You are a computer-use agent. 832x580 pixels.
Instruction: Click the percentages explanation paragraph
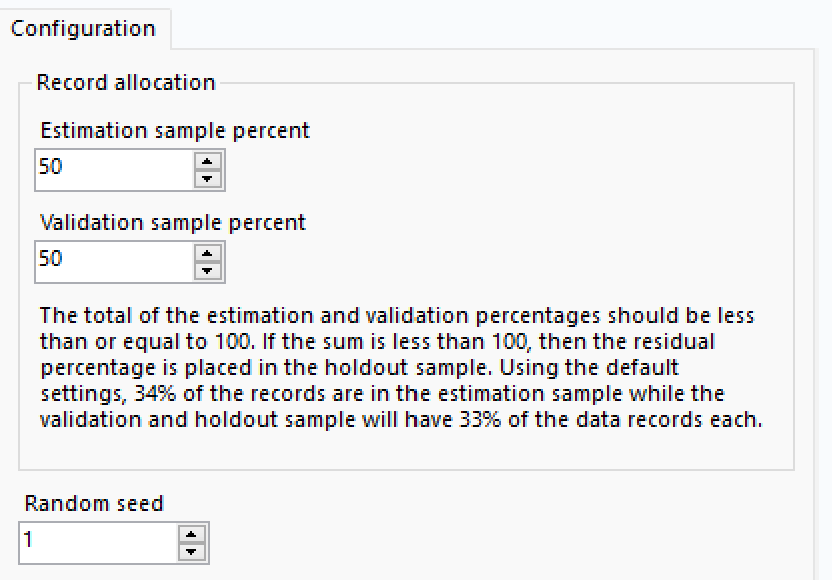click(x=400, y=368)
